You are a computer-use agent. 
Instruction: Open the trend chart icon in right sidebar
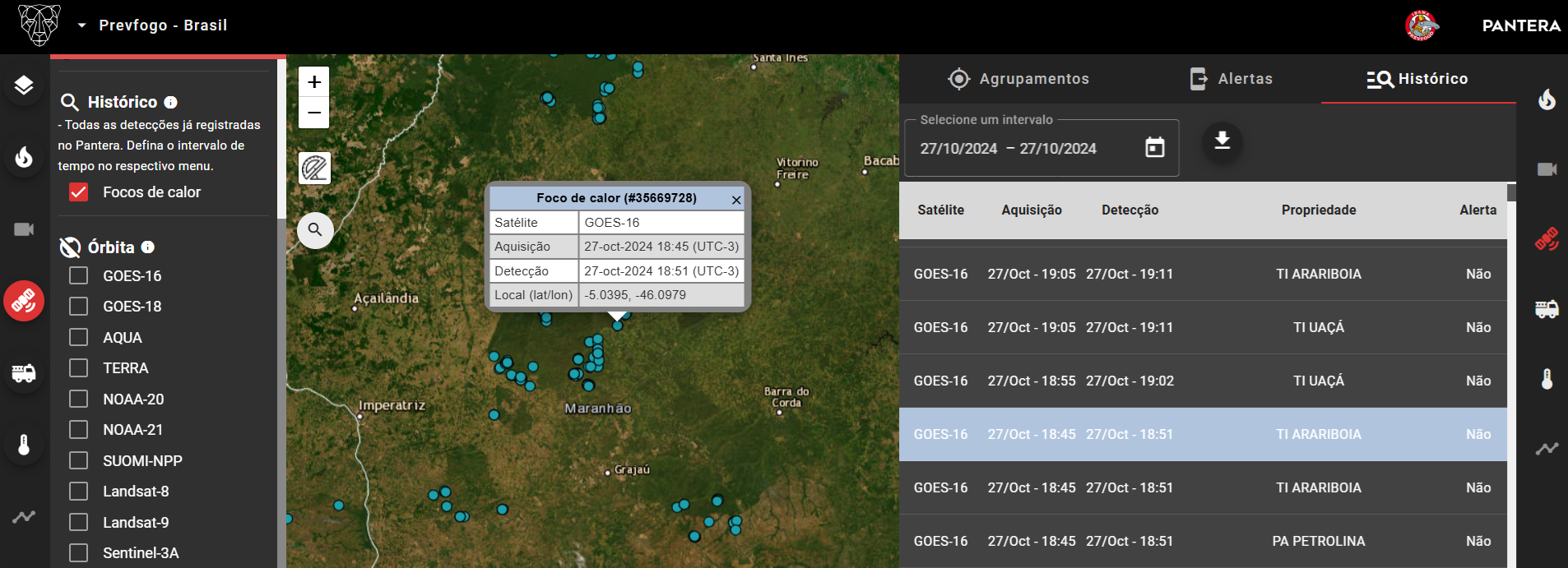pos(1547,449)
